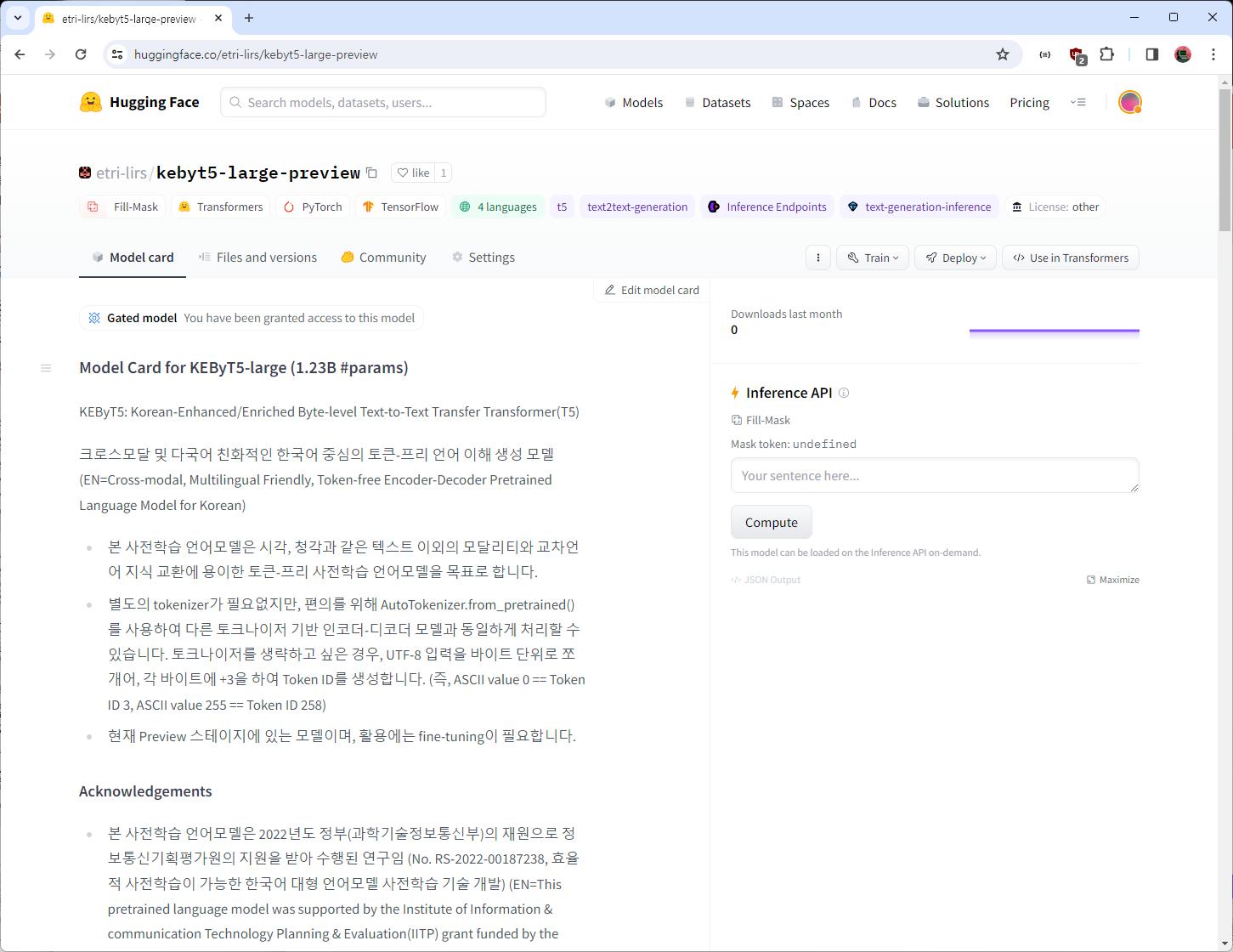
Task: Click the Model Card for KEByT5-large heading
Action: click(x=244, y=368)
